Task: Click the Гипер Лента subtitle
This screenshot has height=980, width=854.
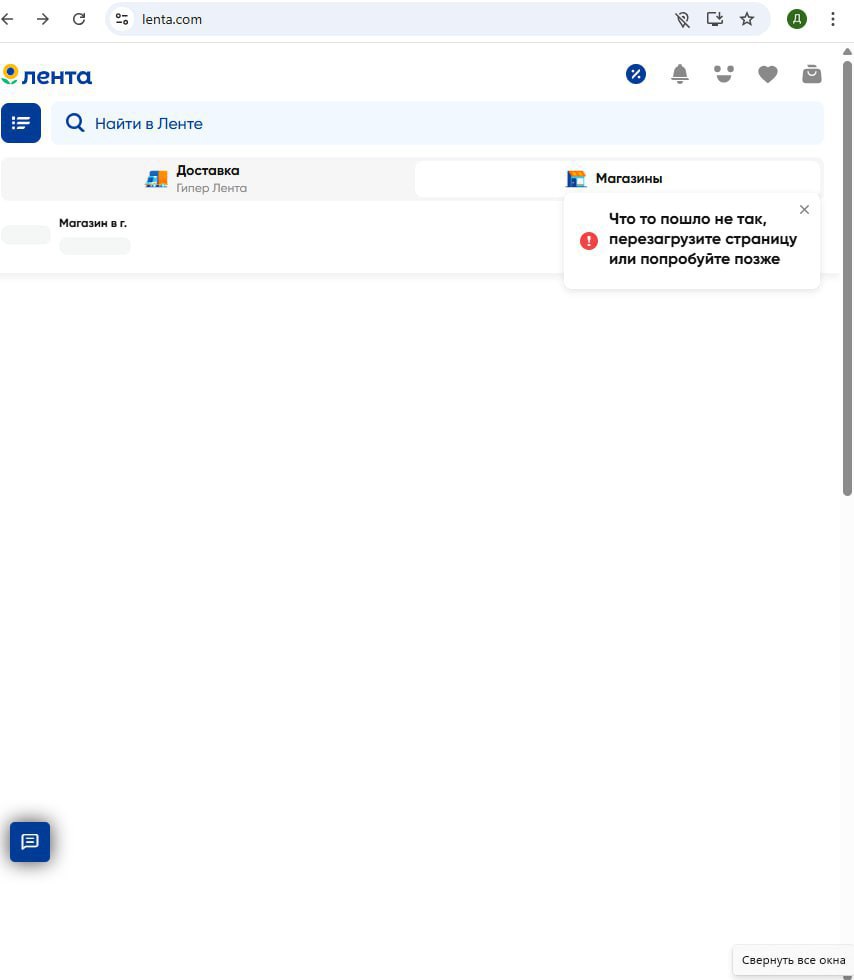Action: 211,188
